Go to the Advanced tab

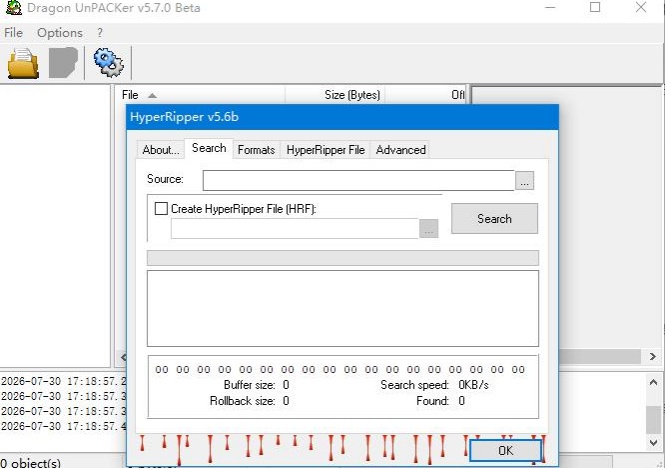(x=401, y=150)
